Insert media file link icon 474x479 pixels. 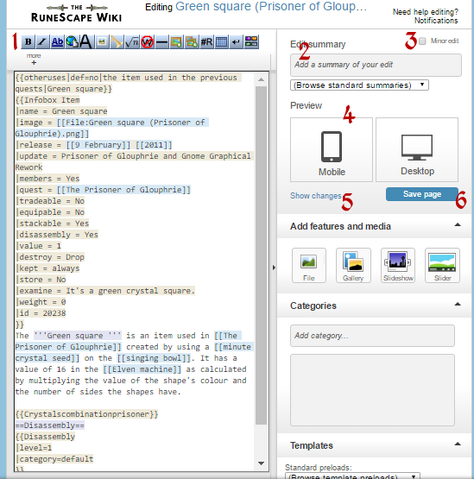pyautogui.click(x=117, y=42)
